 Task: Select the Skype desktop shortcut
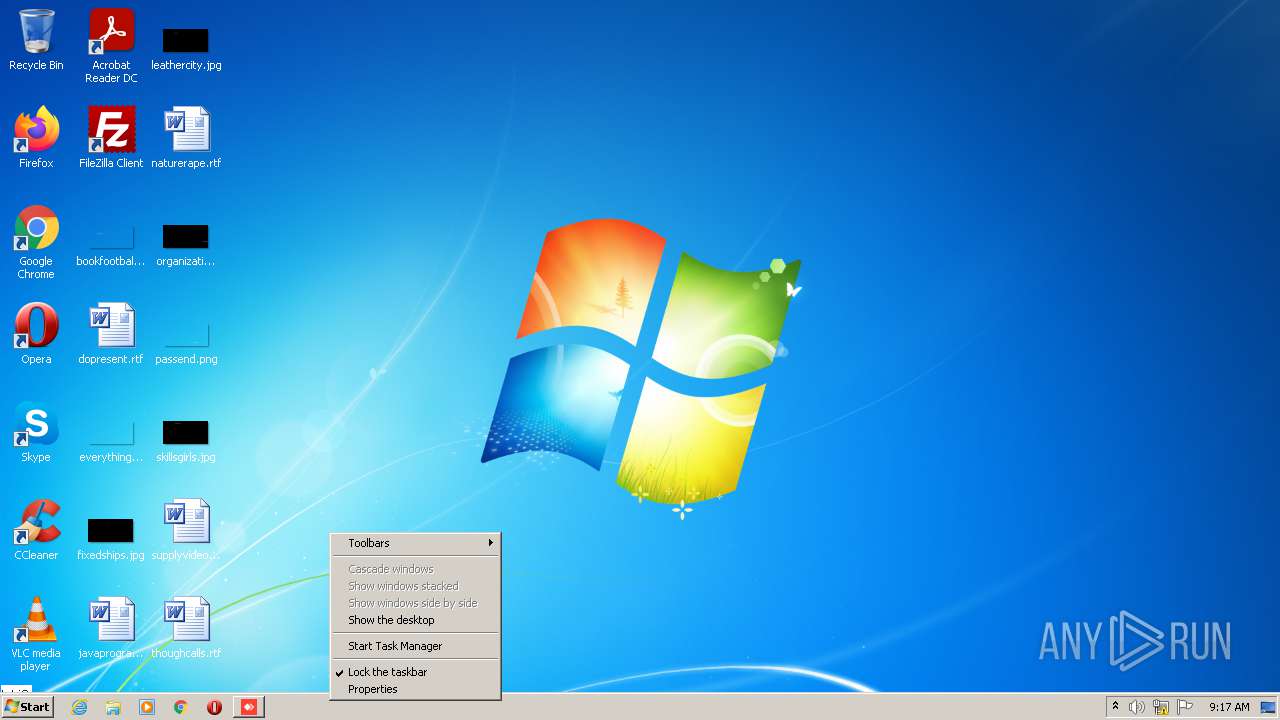tap(36, 432)
